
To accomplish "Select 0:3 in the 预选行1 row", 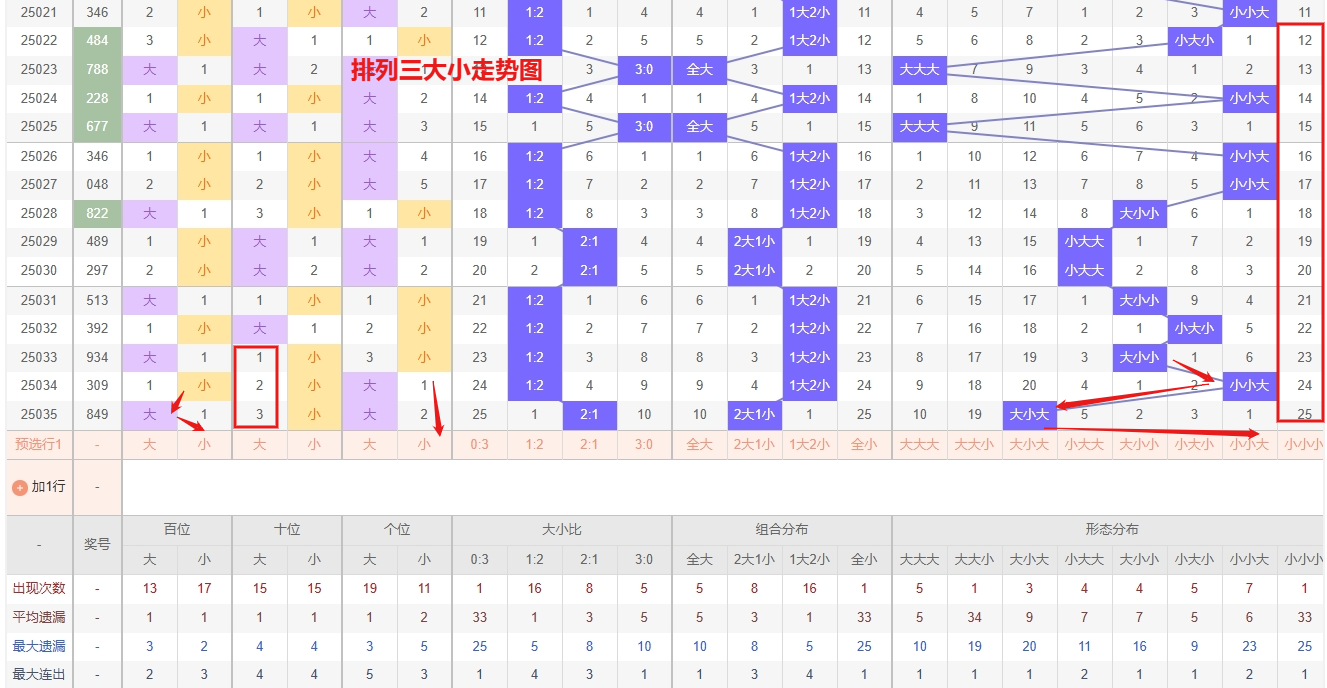I will [480, 444].
